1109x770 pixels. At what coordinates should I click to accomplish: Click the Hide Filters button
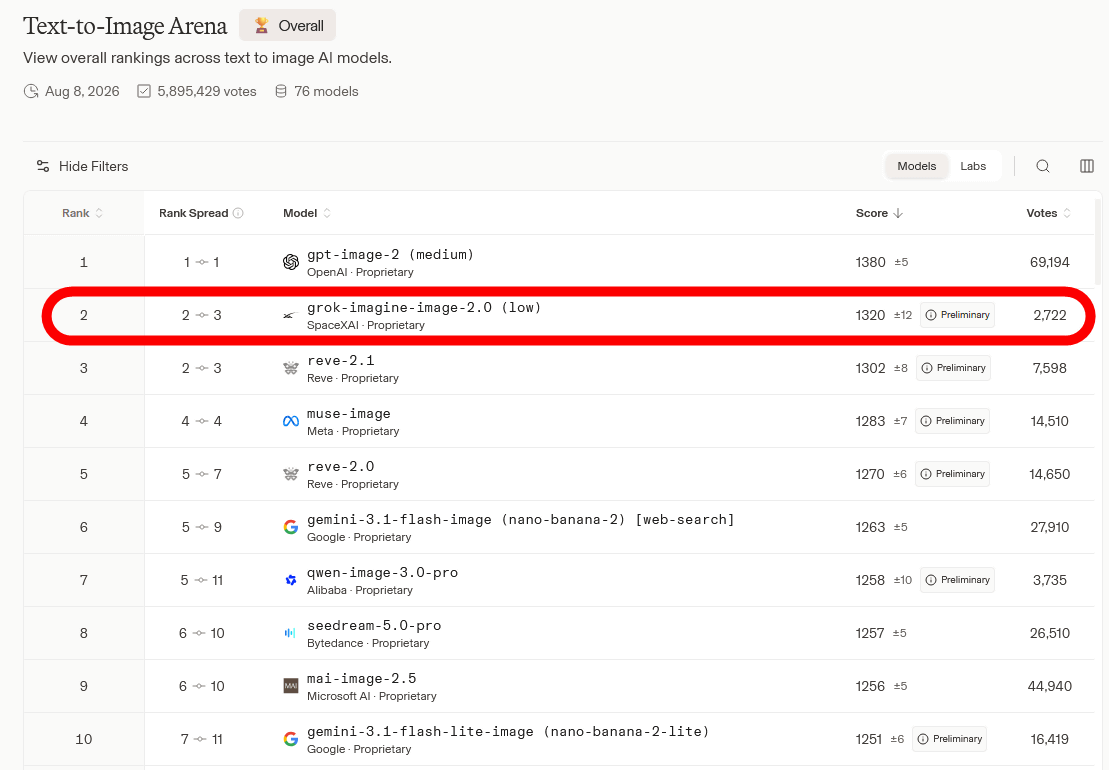coord(82,166)
